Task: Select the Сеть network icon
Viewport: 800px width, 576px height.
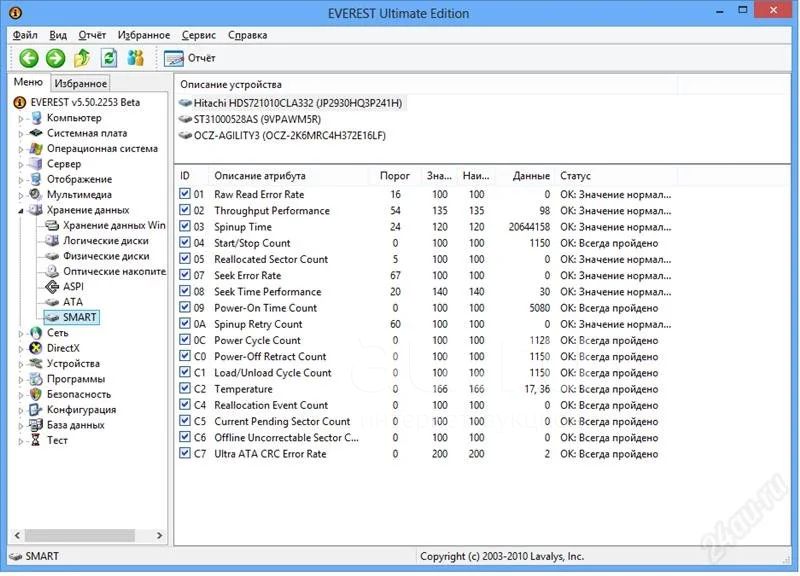Action: coord(36,333)
